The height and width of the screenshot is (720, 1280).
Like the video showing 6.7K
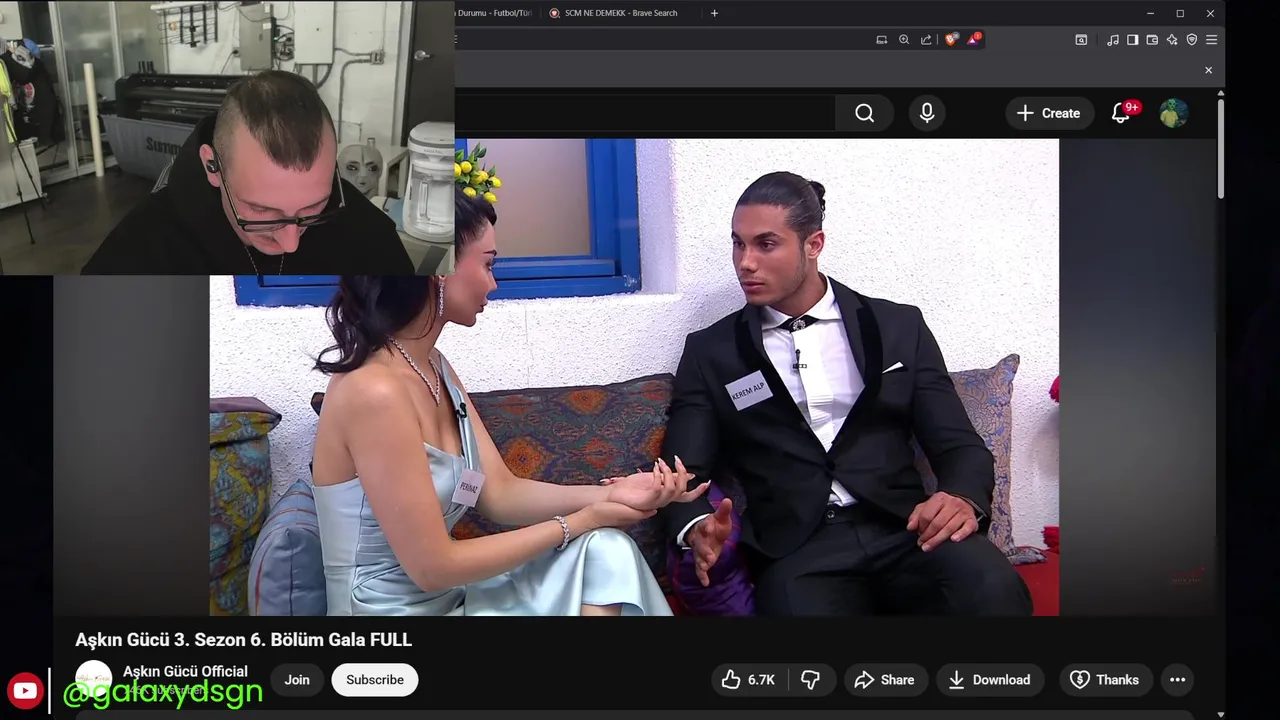(750, 680)
